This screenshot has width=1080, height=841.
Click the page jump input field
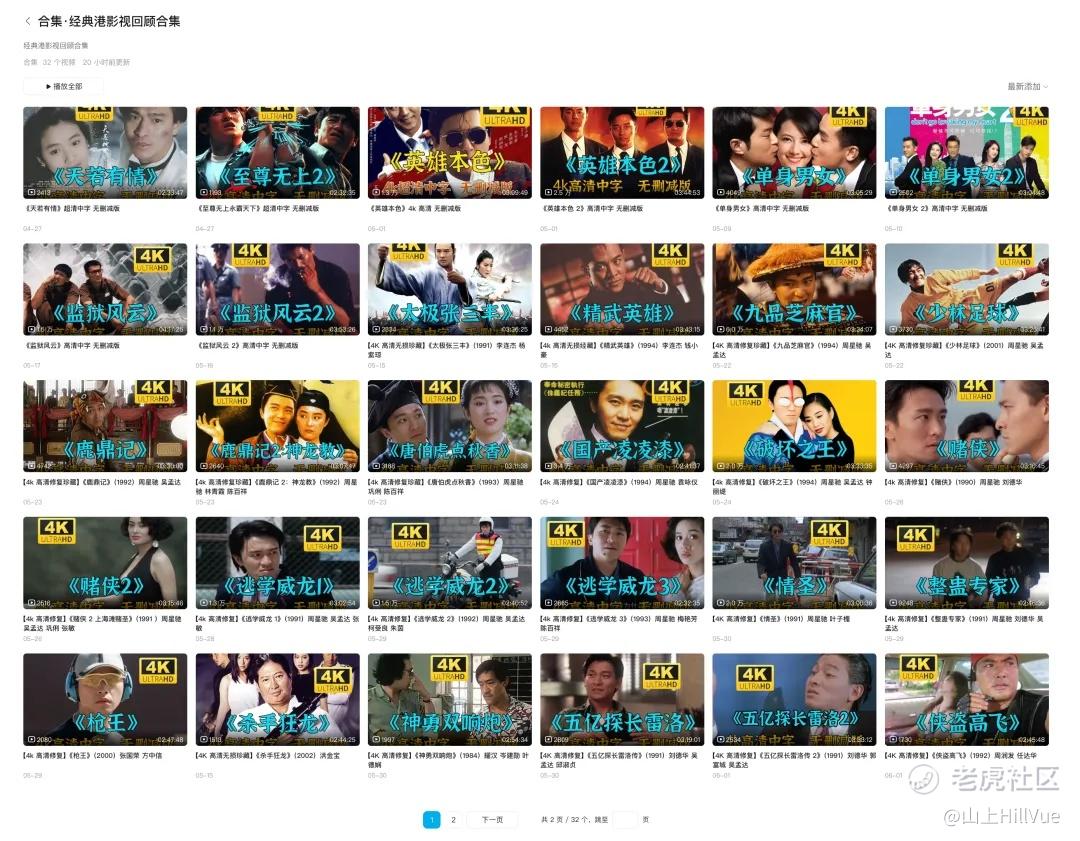click(x=624, y=820)
